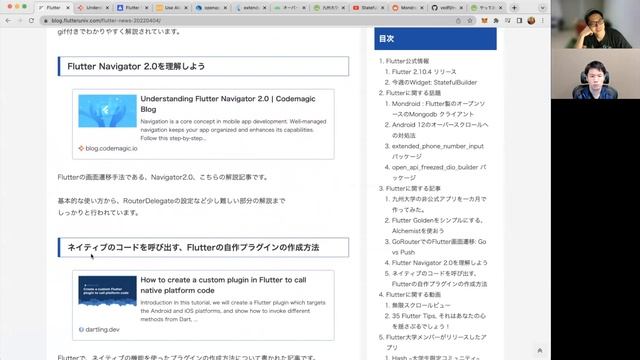The width and height of the screenshot is (640, 360).
Task: Click the scroll-to-top arrow at the page's bottom right
Action: [540, 350]
